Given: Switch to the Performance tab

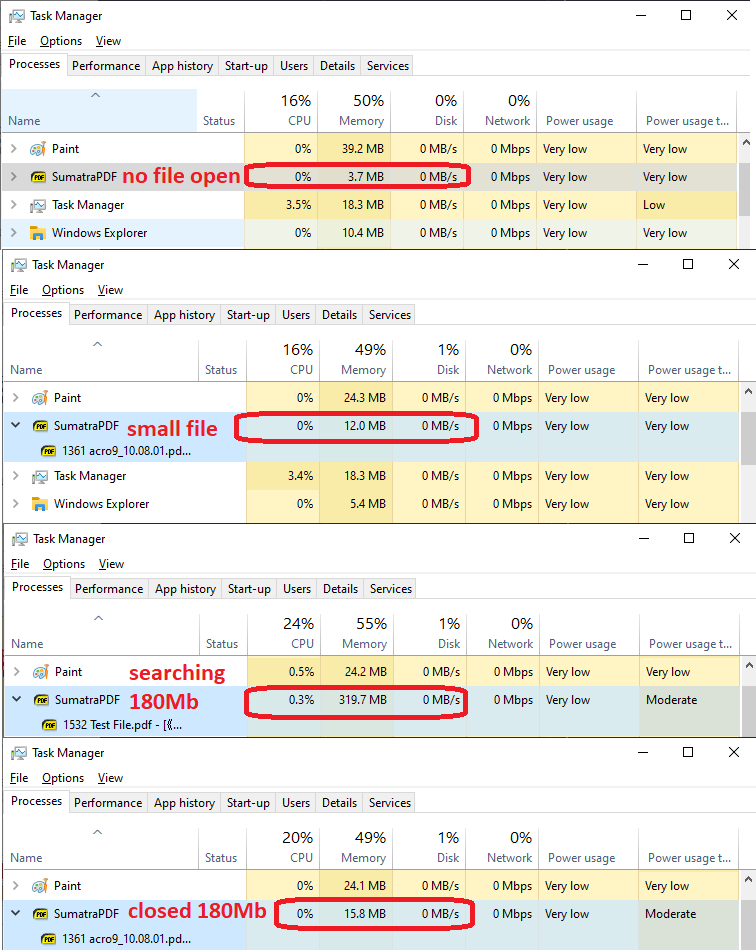Looking at the screenshot, I should click(x=106, y=65).
